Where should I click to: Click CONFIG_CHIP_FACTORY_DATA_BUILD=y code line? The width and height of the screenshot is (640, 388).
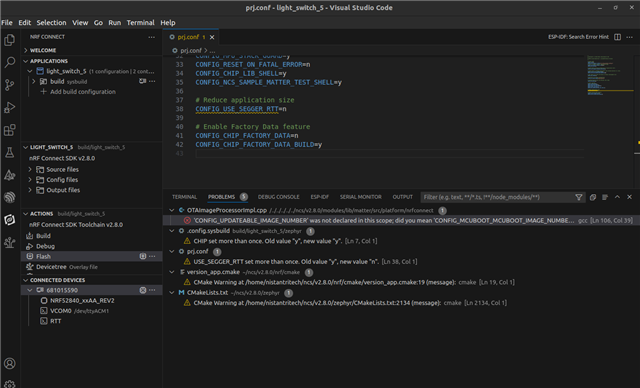tap(259, 144)
